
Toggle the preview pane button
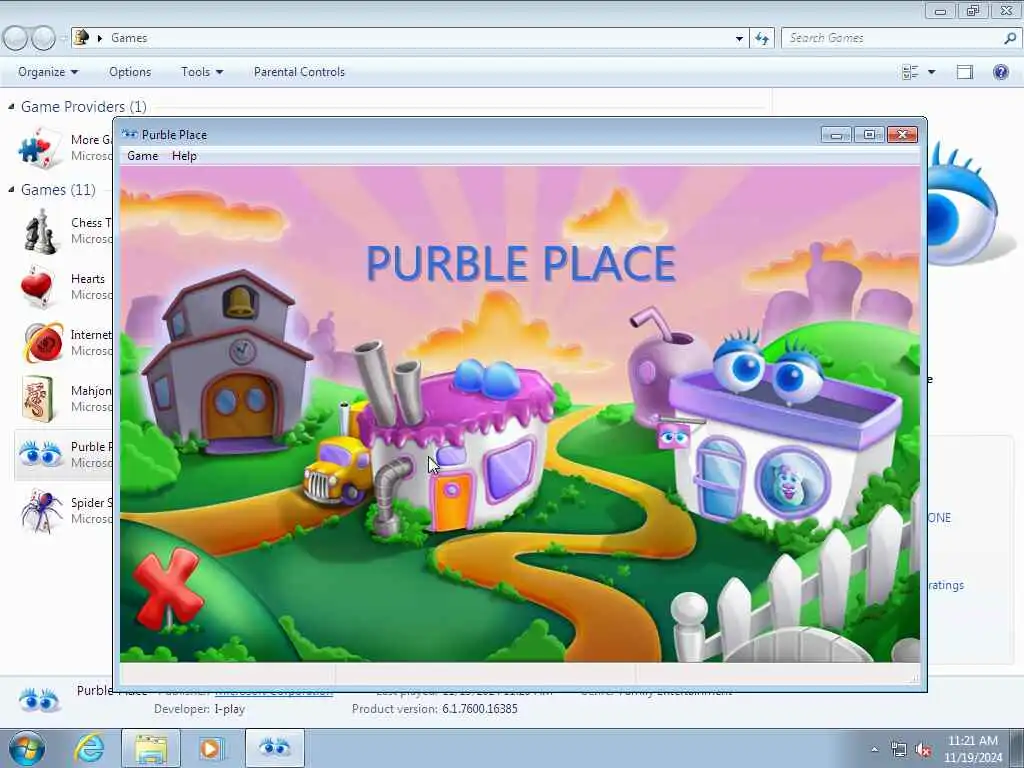pyautogui.click(x=965, y=72)
